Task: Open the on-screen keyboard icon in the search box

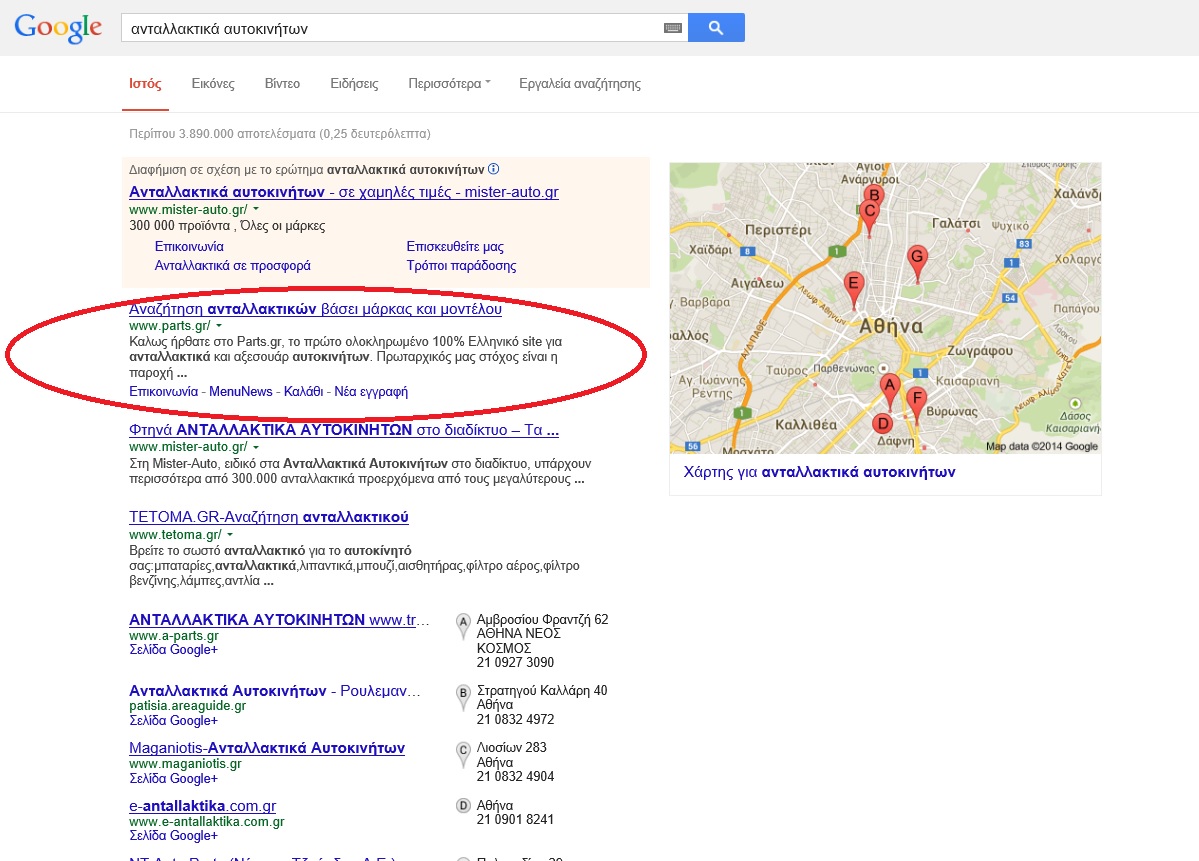Action: pyautogui.click(x=672, y=28)
